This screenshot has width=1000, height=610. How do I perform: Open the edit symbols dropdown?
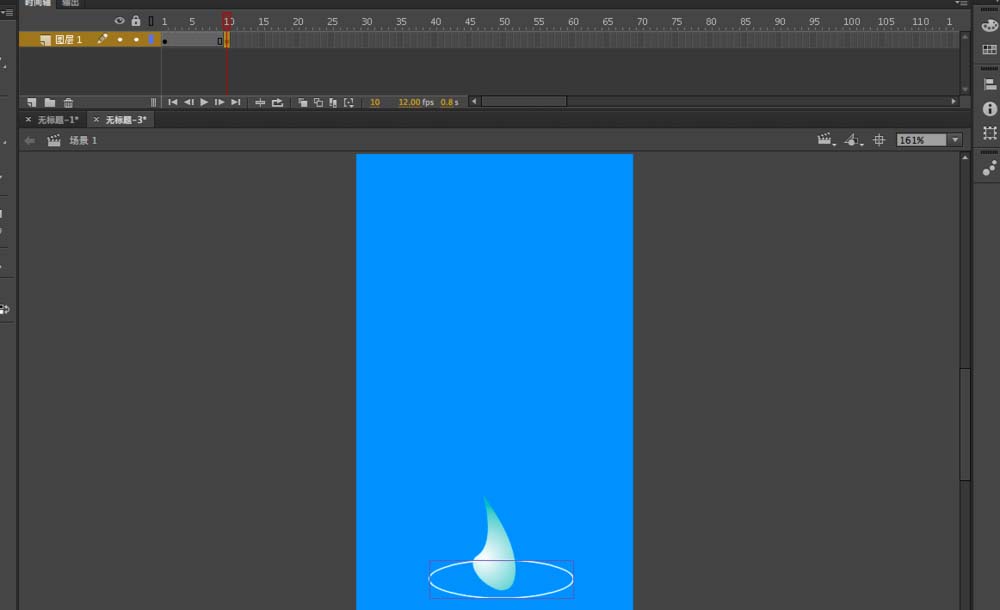coord(853,141)
